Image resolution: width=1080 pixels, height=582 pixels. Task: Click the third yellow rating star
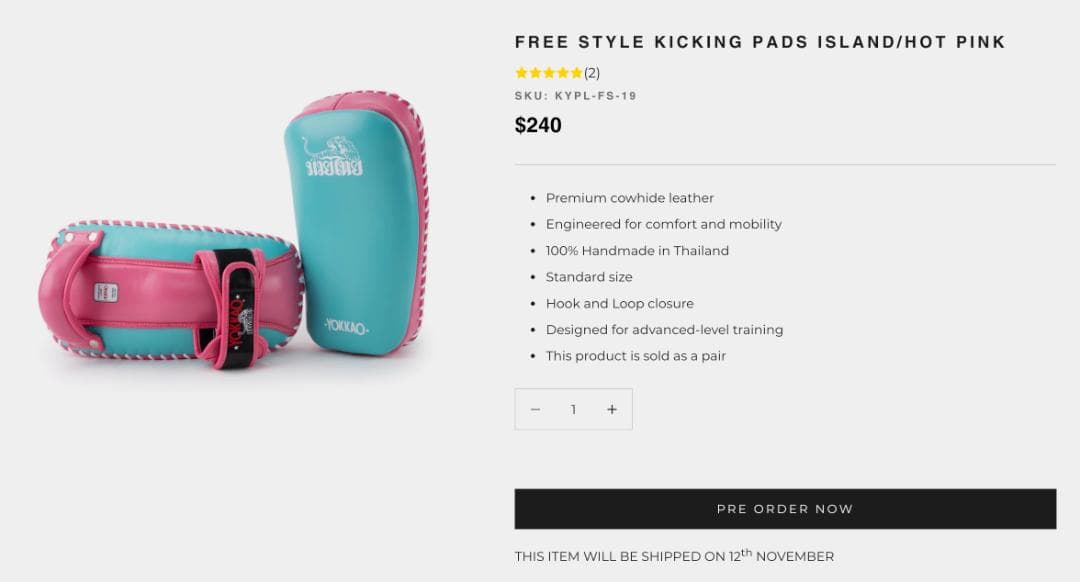point(549,72)
